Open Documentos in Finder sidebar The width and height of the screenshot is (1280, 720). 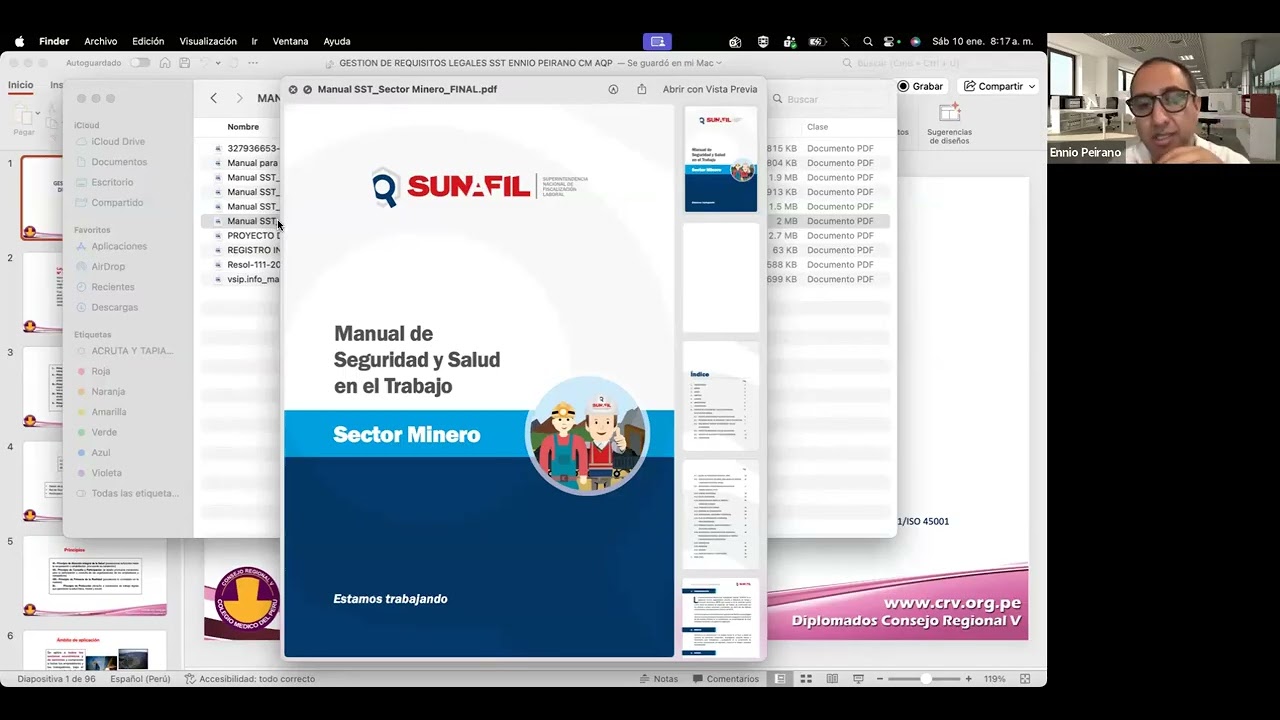tap(110, 162)
